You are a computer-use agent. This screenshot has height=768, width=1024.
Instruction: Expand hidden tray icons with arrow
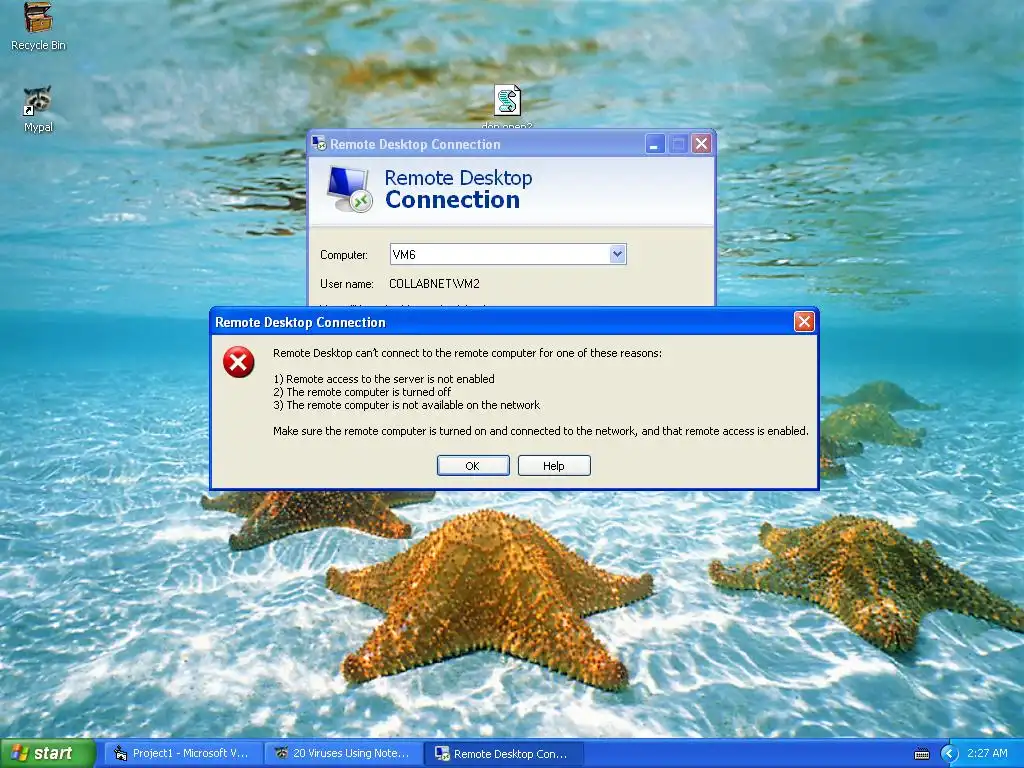pos(949,754)
